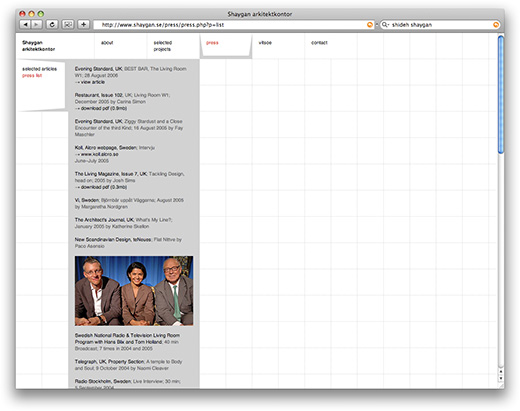Click the view article link
Viewport: 520px width, 411px height.
90,82
